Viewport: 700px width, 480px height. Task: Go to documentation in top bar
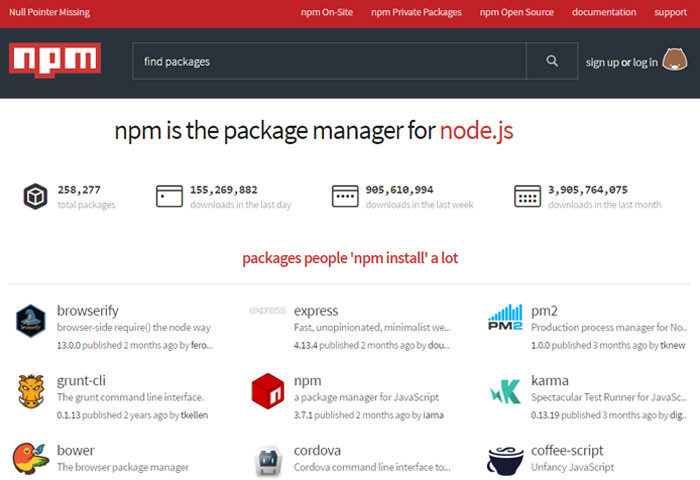coord(604,13)
